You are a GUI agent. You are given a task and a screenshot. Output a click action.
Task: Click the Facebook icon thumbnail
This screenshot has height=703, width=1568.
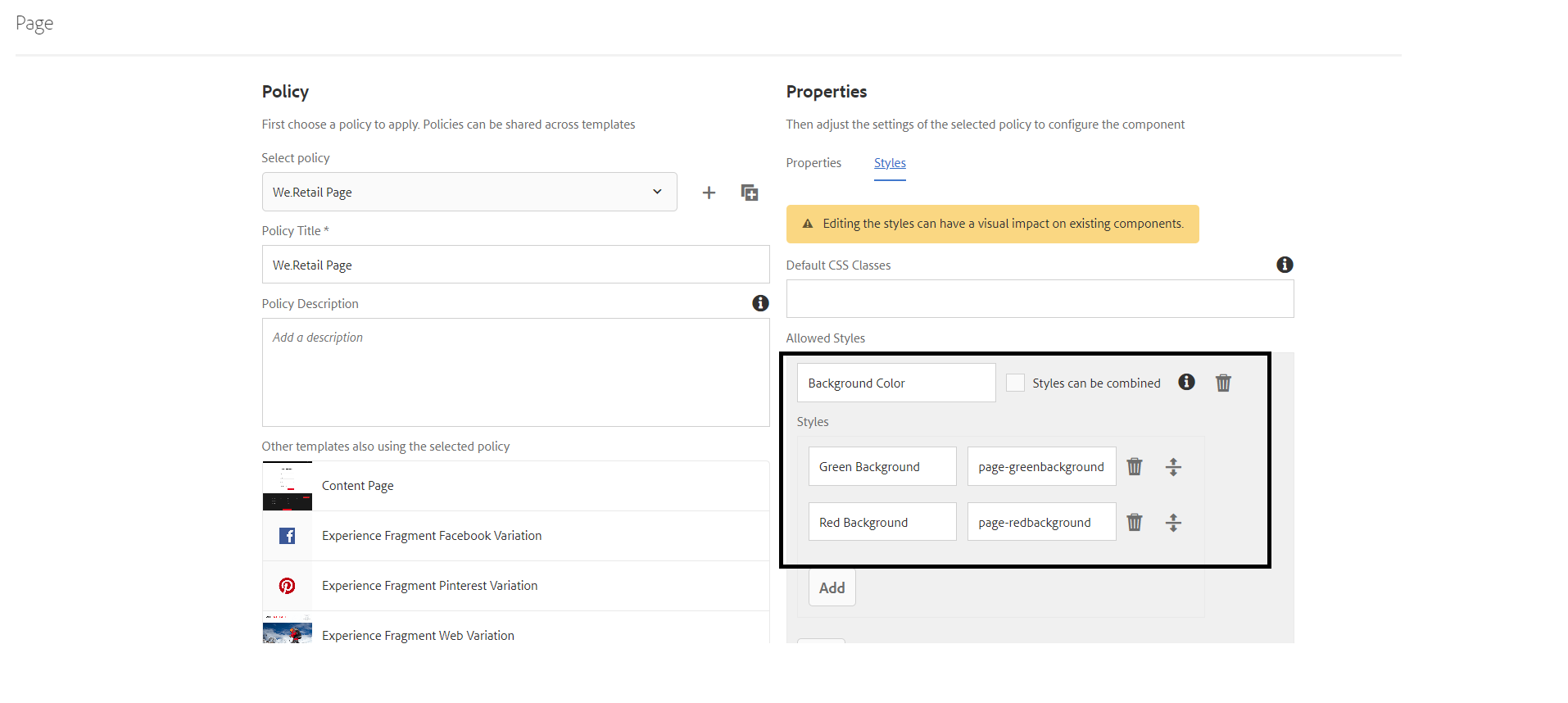(x=287, y=536)
